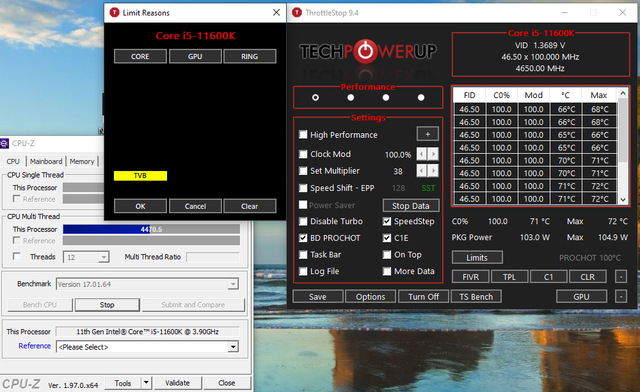
Task: Decrease Set Multiplier with left arrow
Action: coord(422,171)
